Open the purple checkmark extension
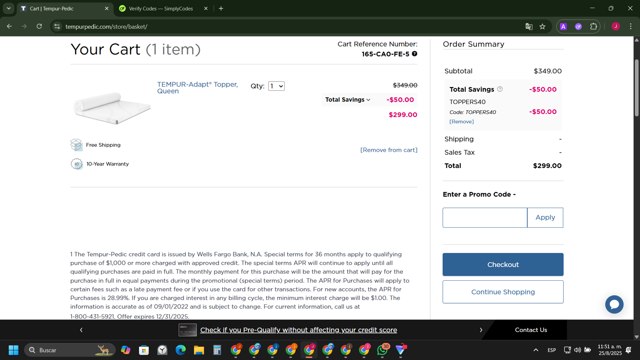Image resolution: width=640 pixels, height=360 pixels. point(578,27)
